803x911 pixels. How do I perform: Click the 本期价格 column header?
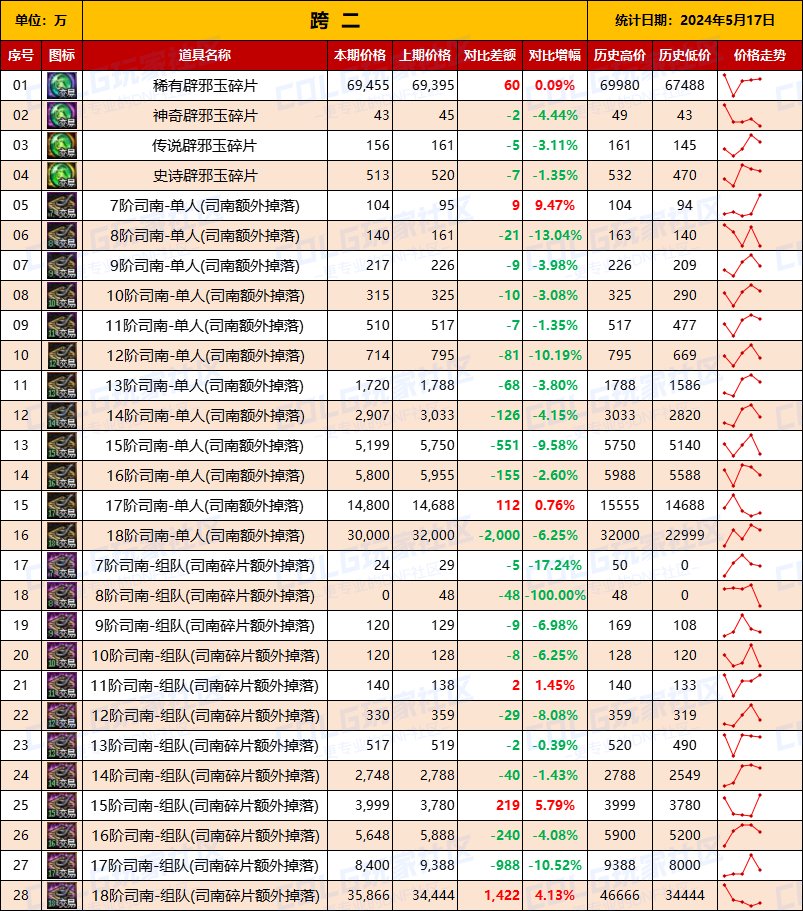tap(360, 55)
